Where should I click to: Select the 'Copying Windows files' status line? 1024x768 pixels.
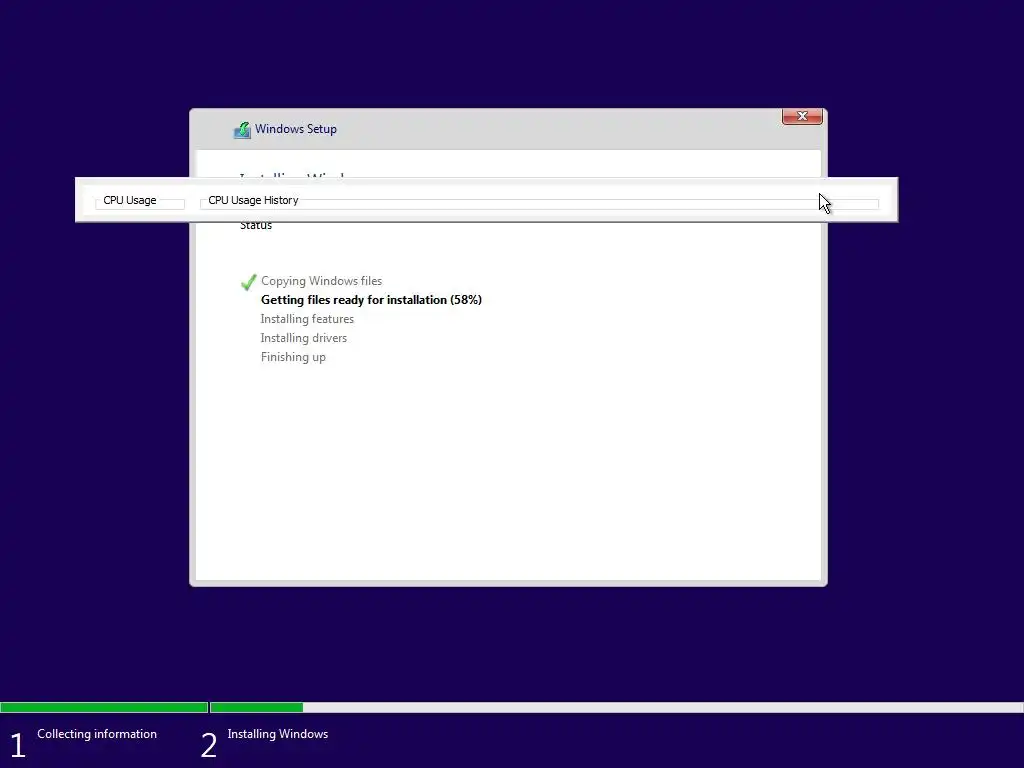[321, 281]
